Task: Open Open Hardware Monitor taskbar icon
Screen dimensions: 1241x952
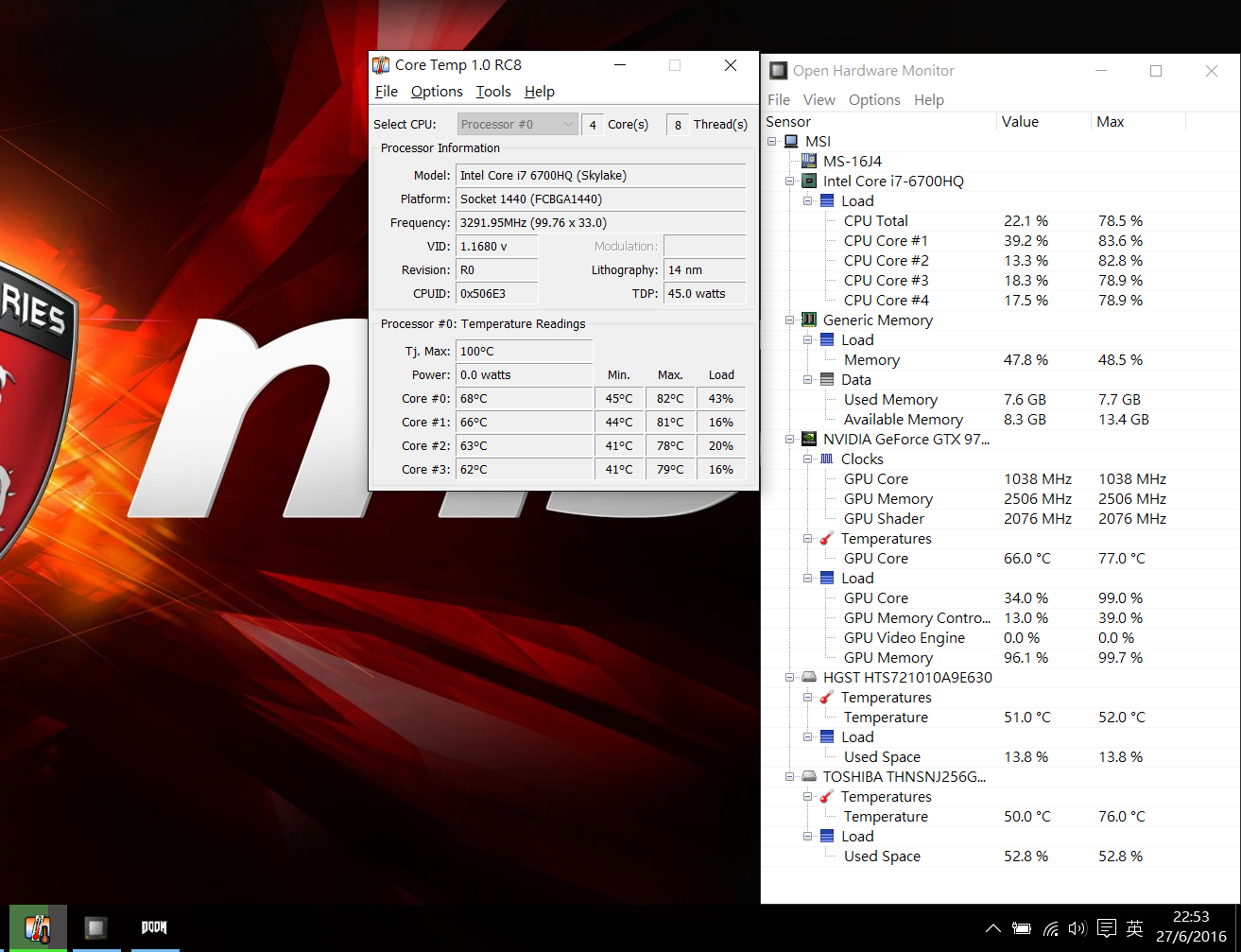Action: (95, 927)
